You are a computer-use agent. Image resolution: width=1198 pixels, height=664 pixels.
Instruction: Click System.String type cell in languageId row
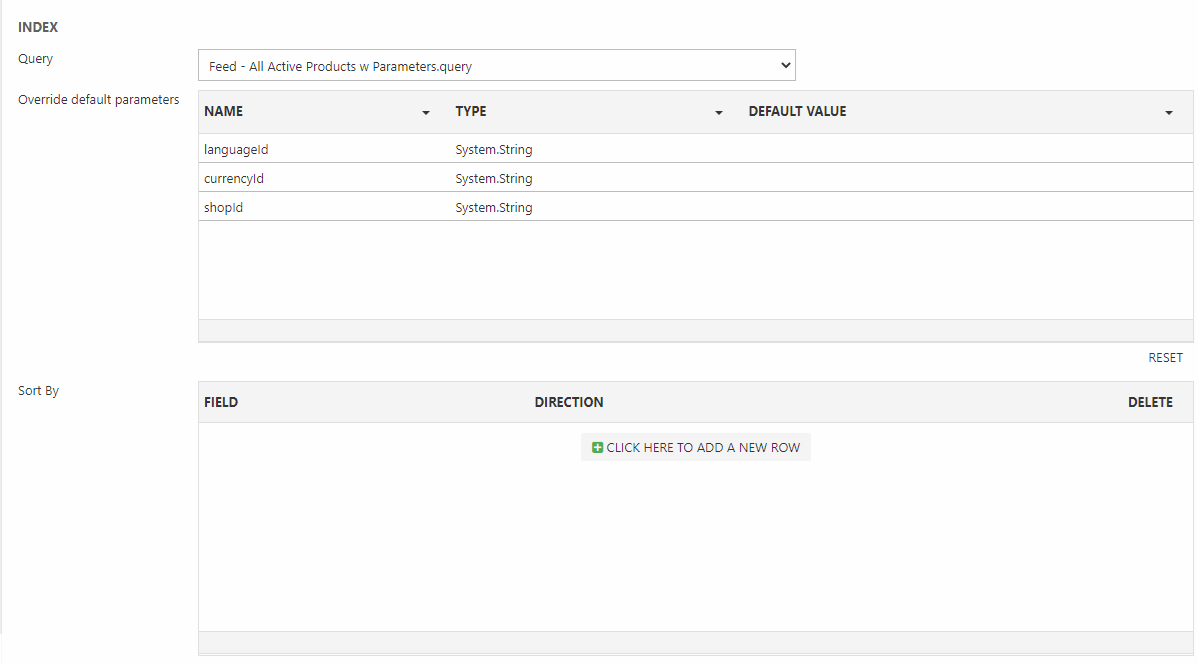tap(494, 149)
